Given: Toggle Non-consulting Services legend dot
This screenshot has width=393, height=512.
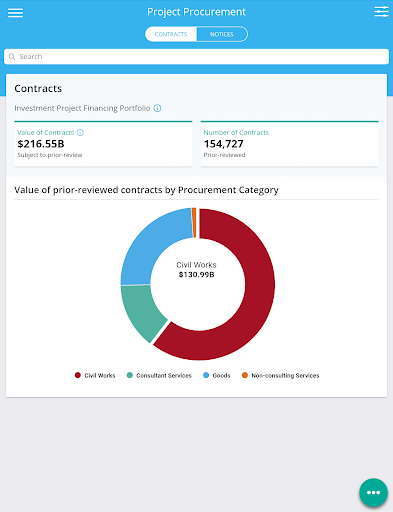Looking at the screenshot, I should click(245, 375).
